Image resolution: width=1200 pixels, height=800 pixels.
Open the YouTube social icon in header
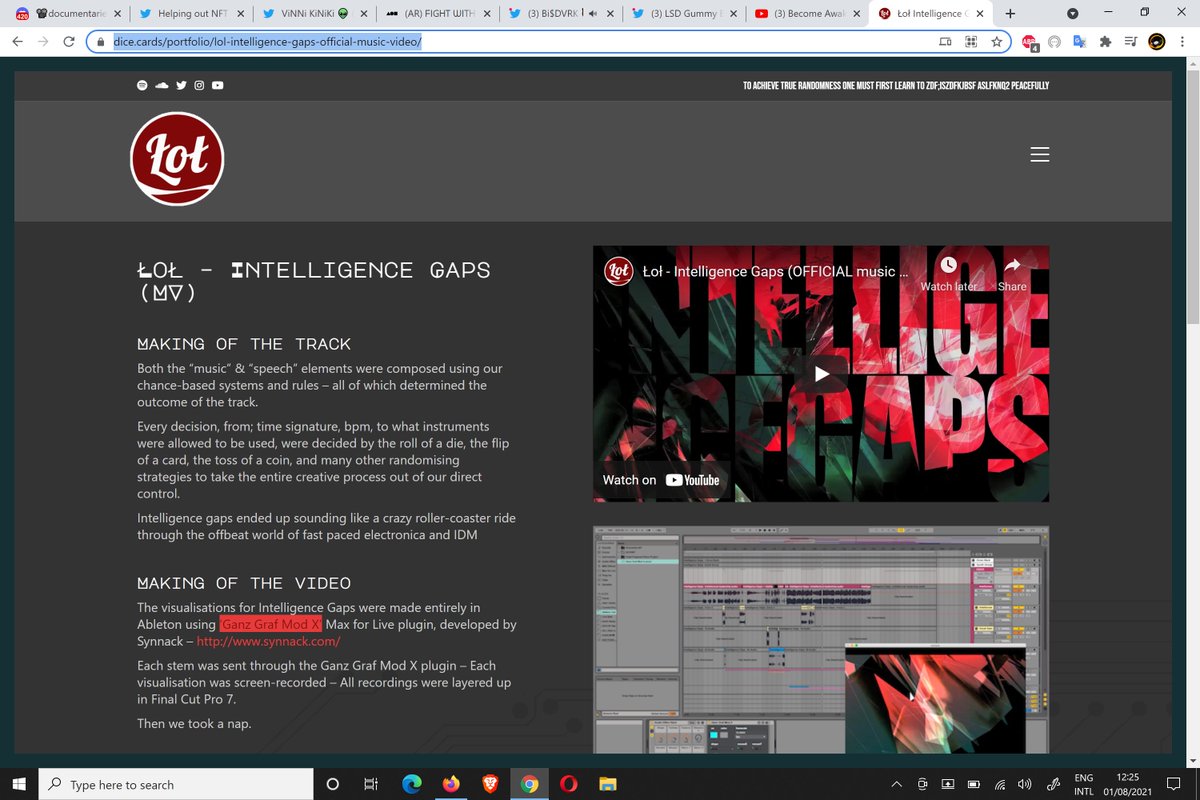217,85
